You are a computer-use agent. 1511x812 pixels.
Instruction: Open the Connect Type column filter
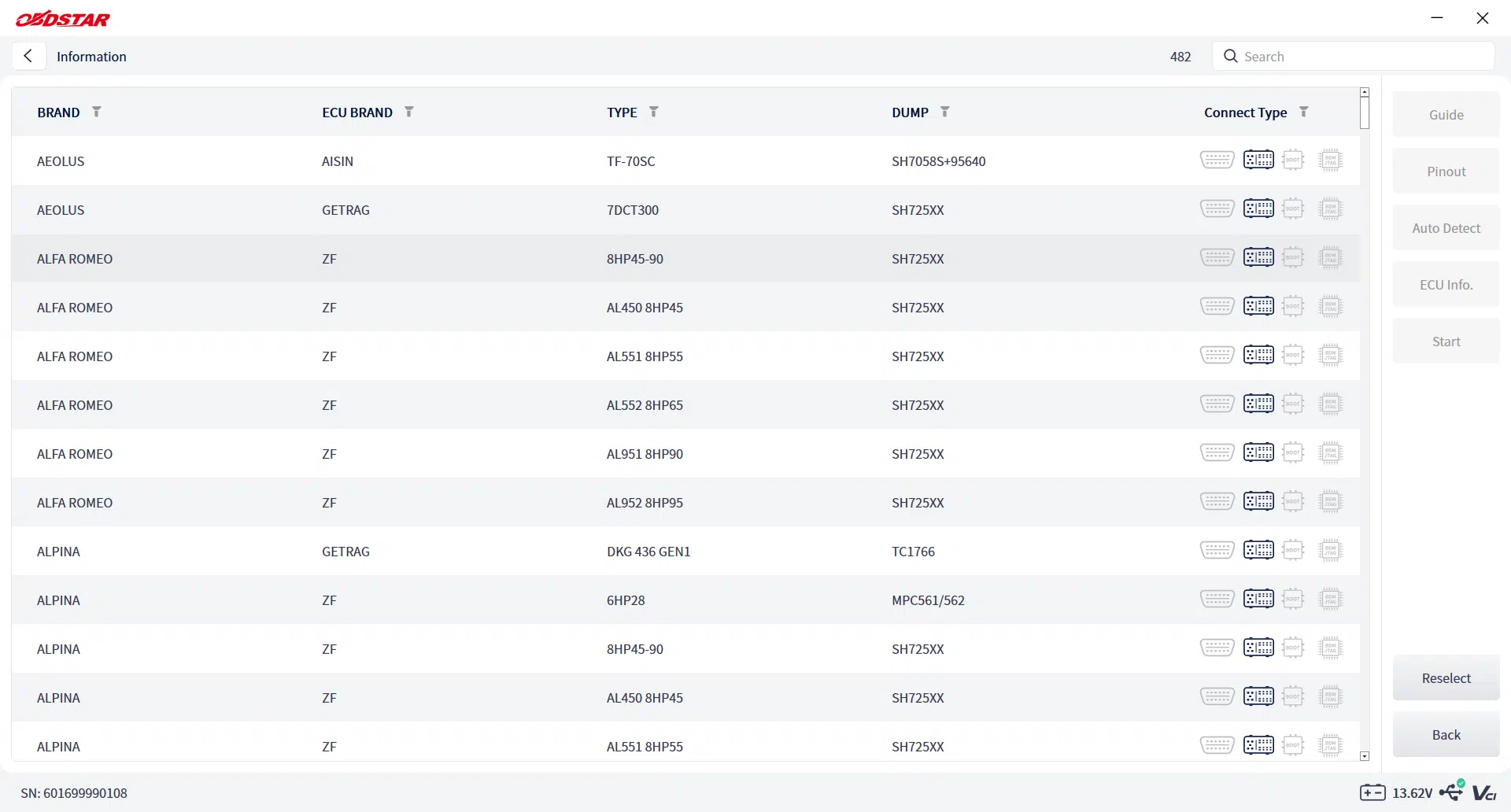[1304, 112]
